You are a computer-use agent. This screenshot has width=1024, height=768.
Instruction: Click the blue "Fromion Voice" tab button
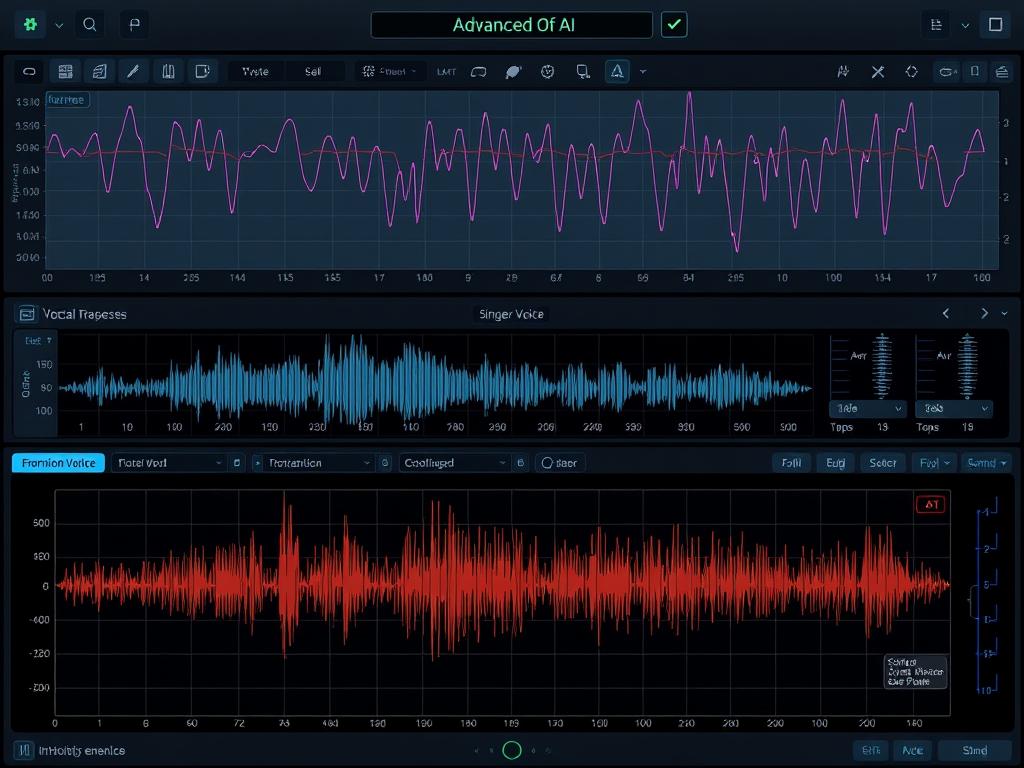(x=58, y=463)
